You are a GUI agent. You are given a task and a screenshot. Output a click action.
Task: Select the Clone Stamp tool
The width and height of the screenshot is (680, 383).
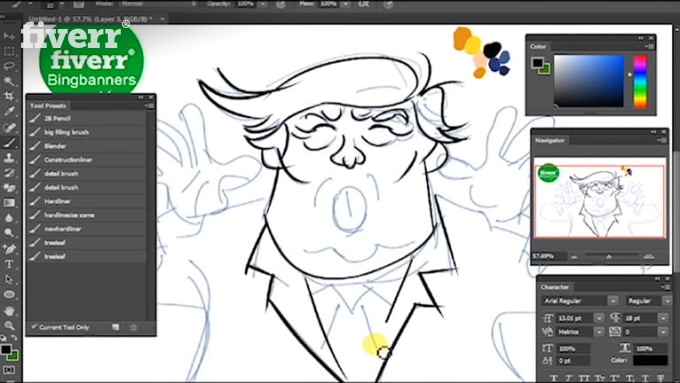point(9,158)
